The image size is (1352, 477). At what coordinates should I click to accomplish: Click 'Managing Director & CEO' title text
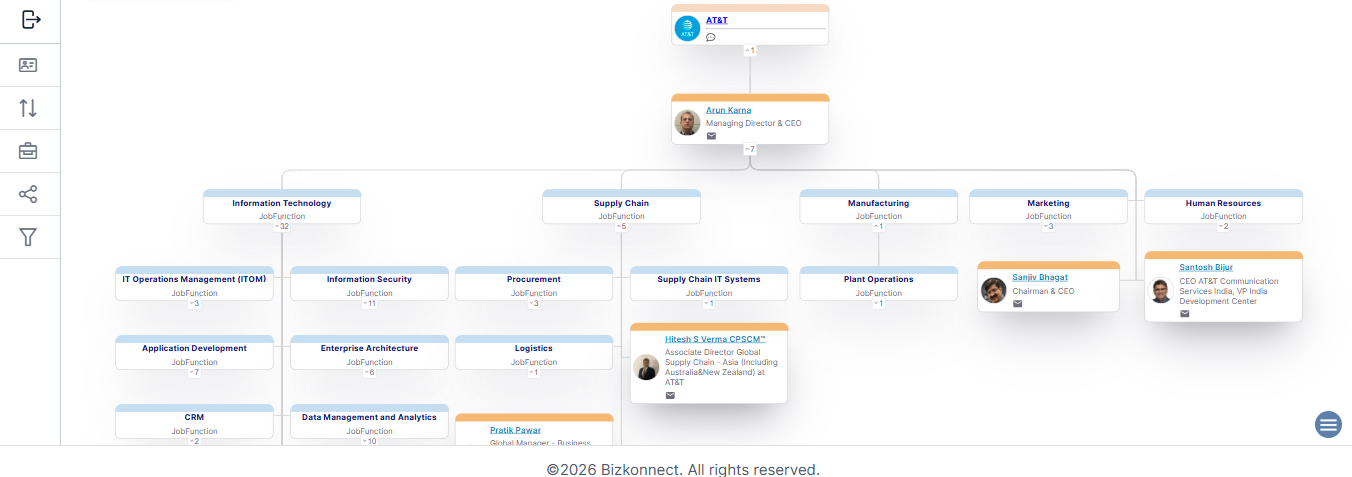tap(753, 123)
